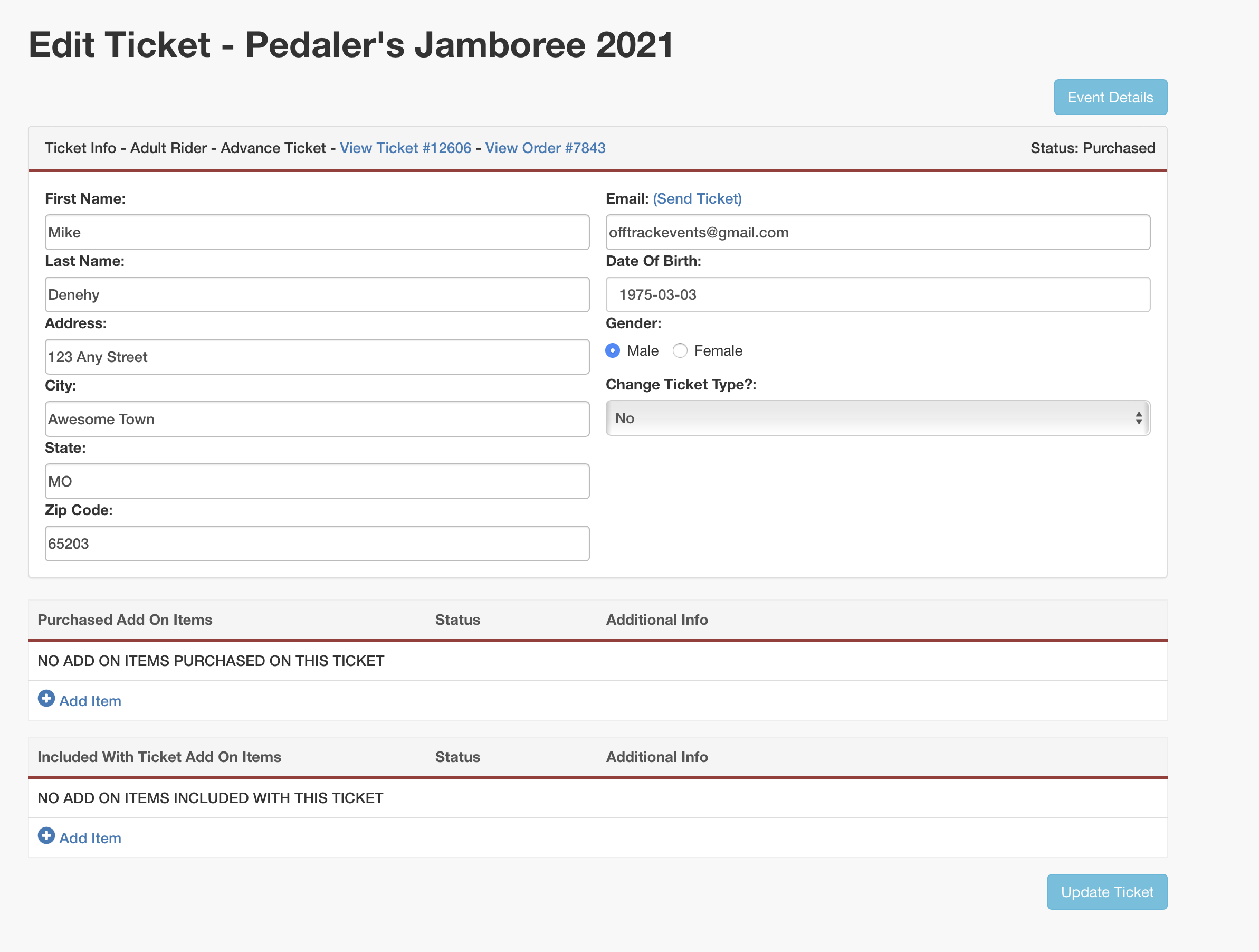Select the Male gender radio button
The image size is (1259, 952).
(613, 351)
